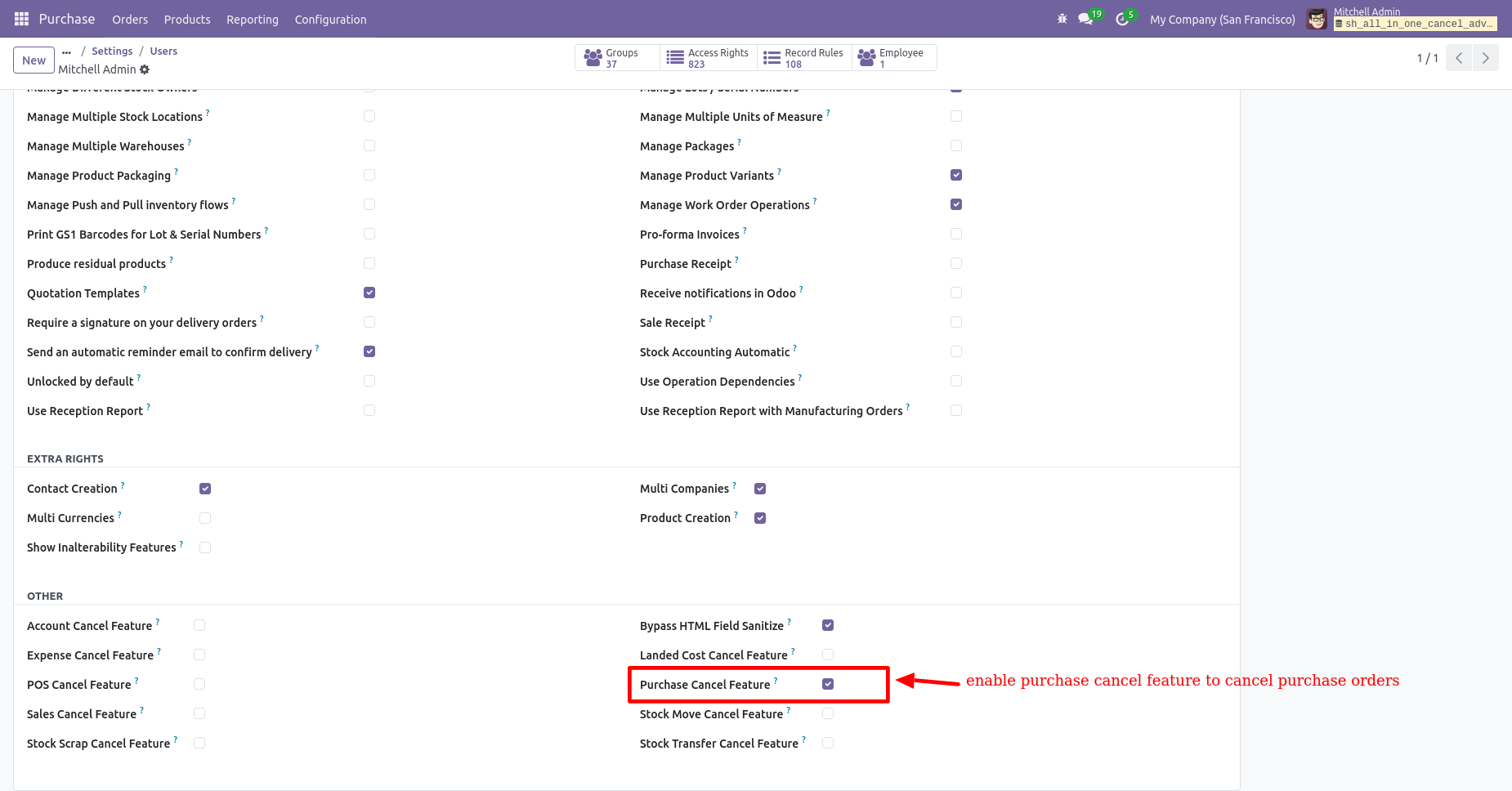This screenshot has height=791, width=1512.
Task: Open Record Rules smart button
Action: 804,58
